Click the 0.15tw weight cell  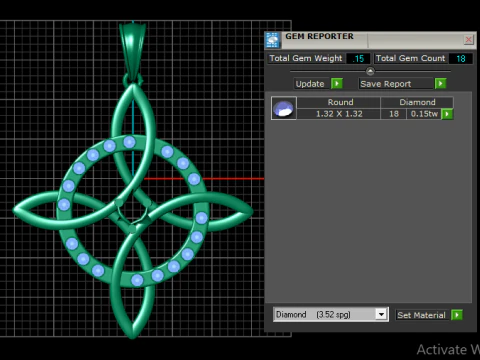coord(424,114)
